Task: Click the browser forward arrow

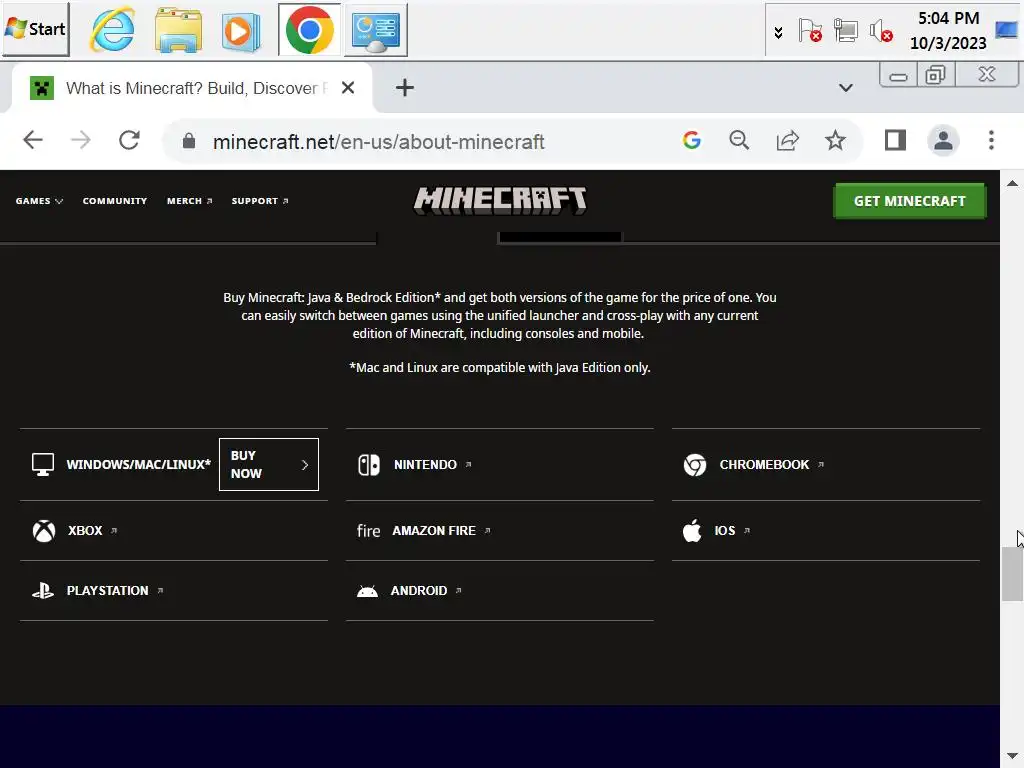Action: (x=81, y=140)
